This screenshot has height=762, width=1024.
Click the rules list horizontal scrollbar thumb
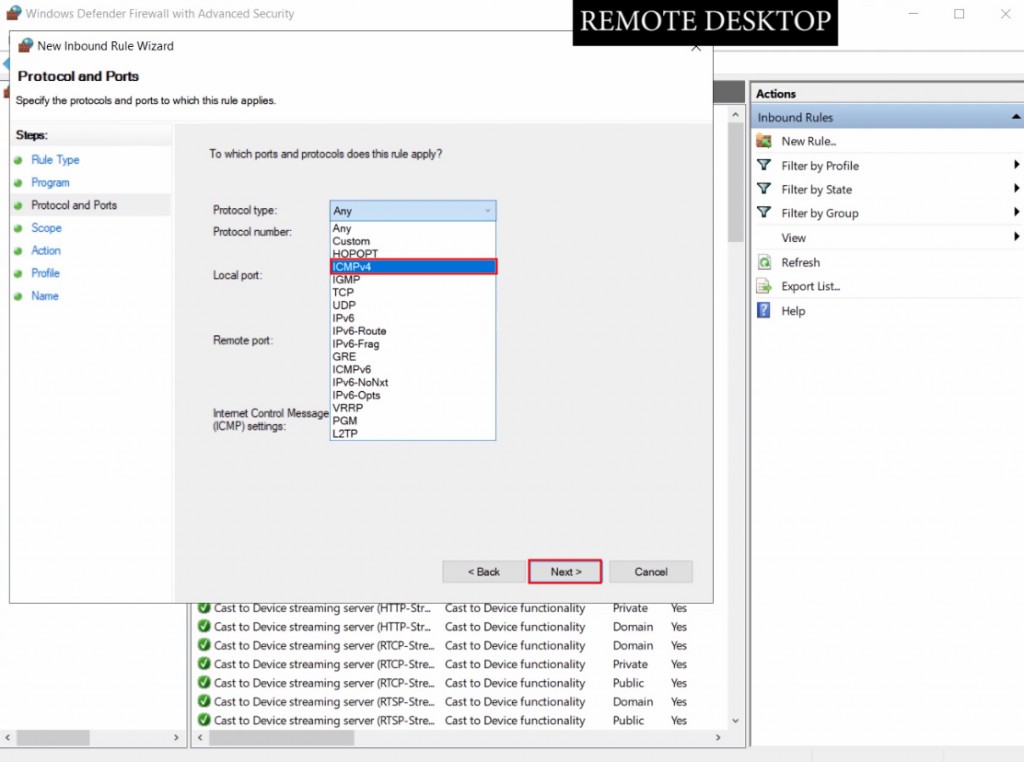pos(281,737)
